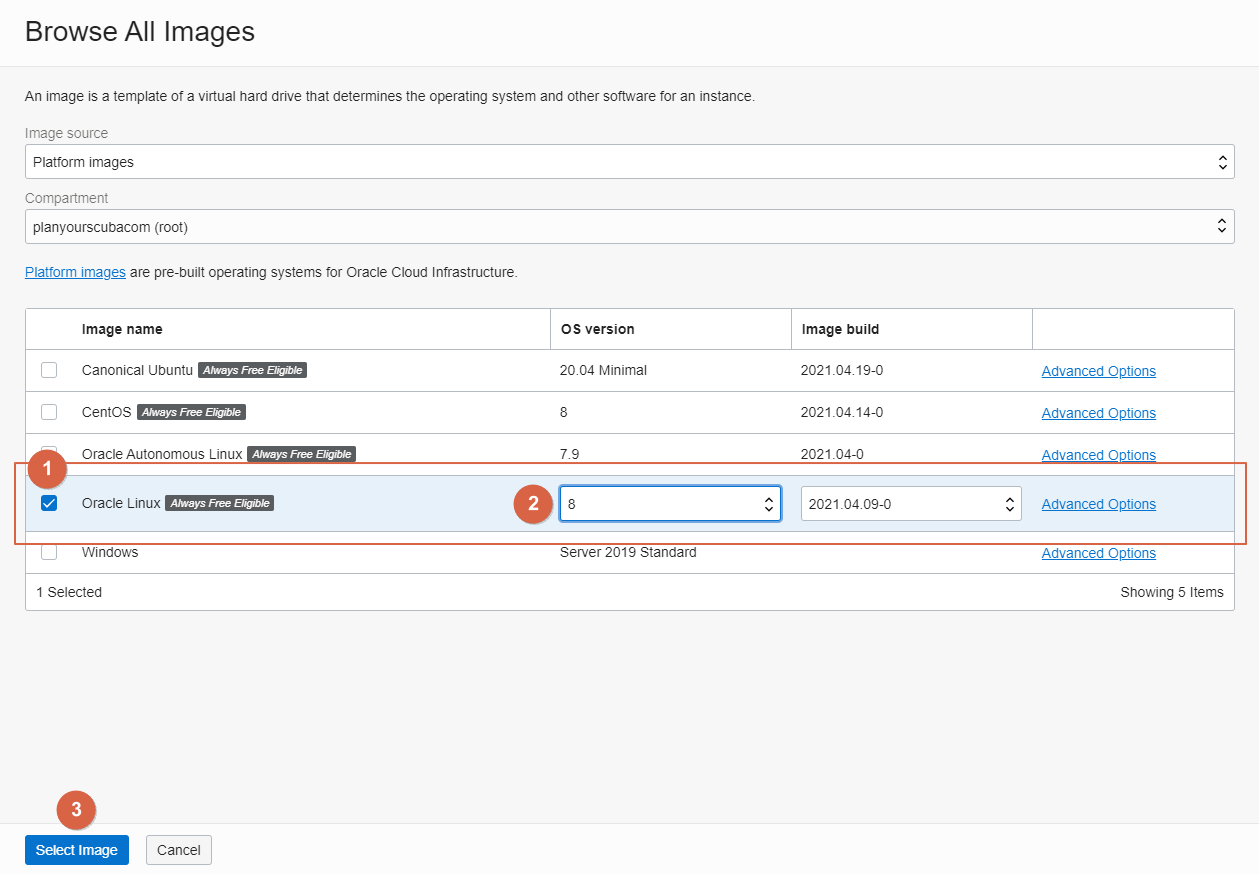The height and width of the screenshot is (874, 1259).
Task: Click the Oracle Linux image name
Action: pos(121,503)
